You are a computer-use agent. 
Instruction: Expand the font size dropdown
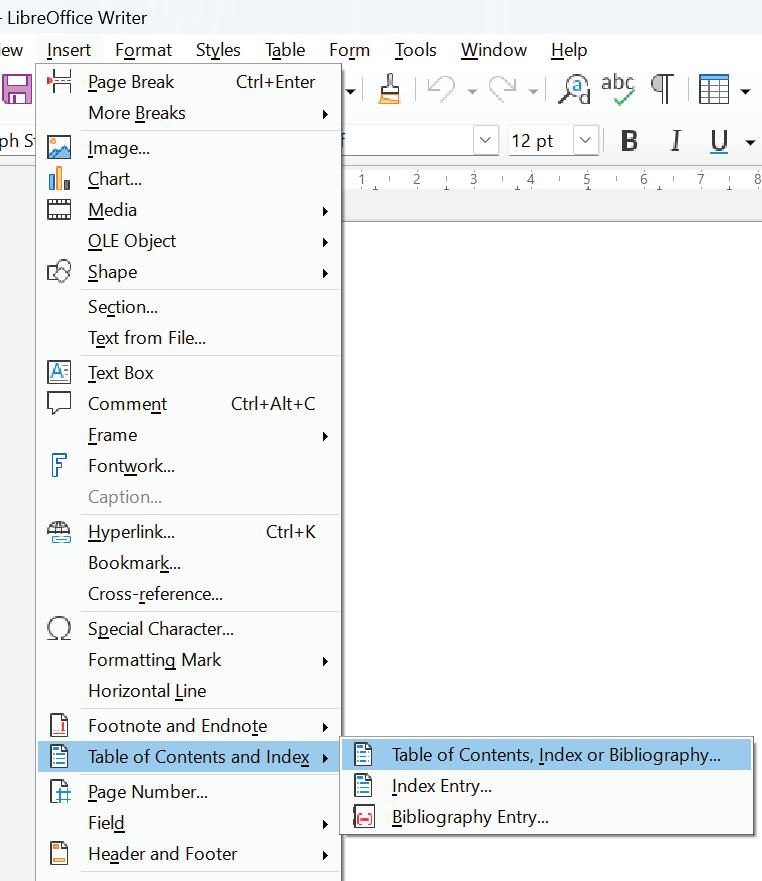(586, 140)
